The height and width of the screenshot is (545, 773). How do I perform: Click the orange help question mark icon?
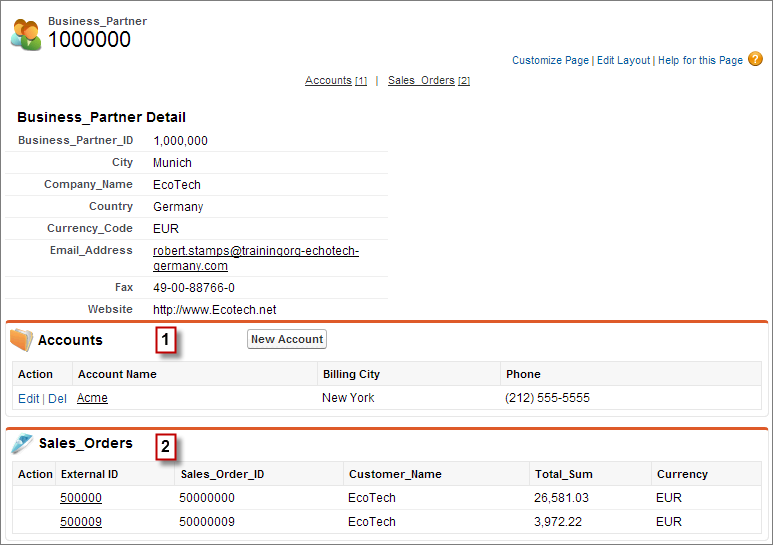755,60
